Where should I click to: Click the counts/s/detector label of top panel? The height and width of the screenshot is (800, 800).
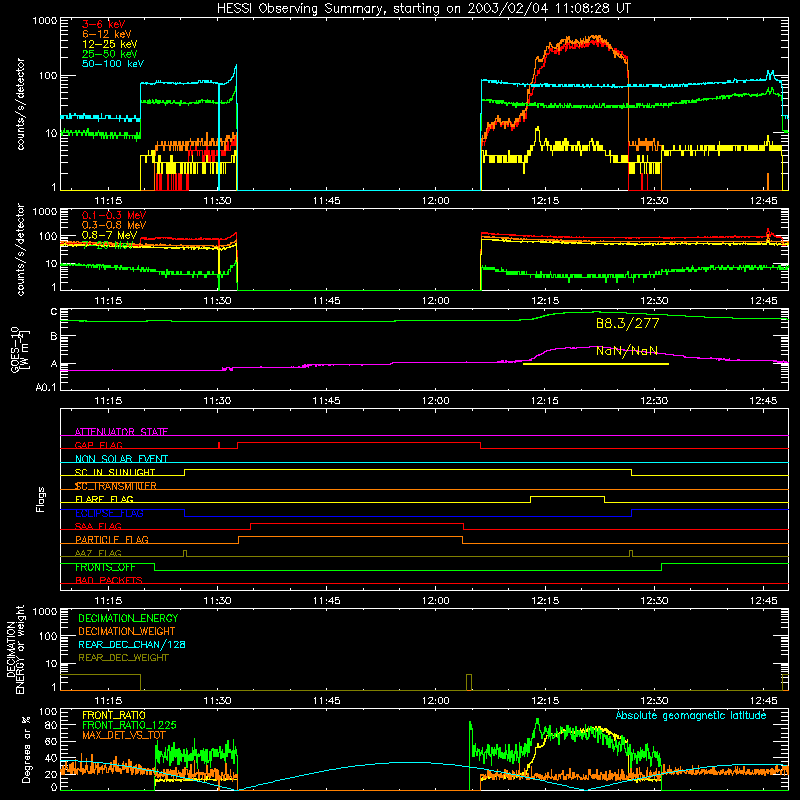pos(20,104)
